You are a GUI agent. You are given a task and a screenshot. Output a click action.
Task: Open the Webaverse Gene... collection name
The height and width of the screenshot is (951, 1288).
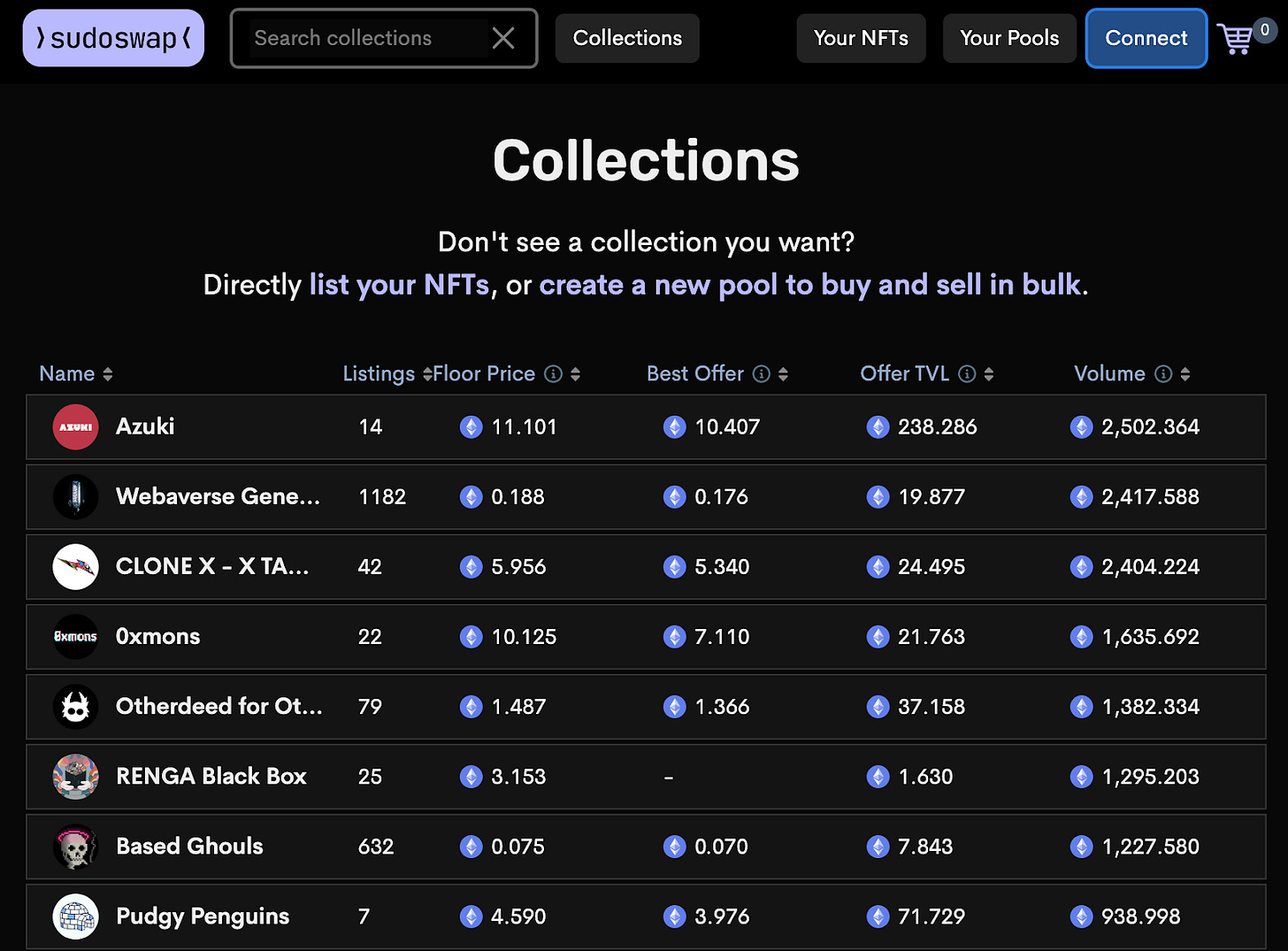click(x=218, y=496)
